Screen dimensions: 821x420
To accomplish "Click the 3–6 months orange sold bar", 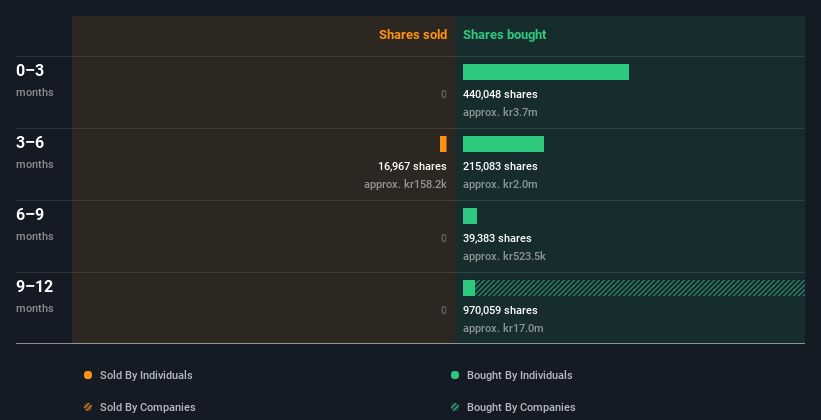I will tap(443, 144).
